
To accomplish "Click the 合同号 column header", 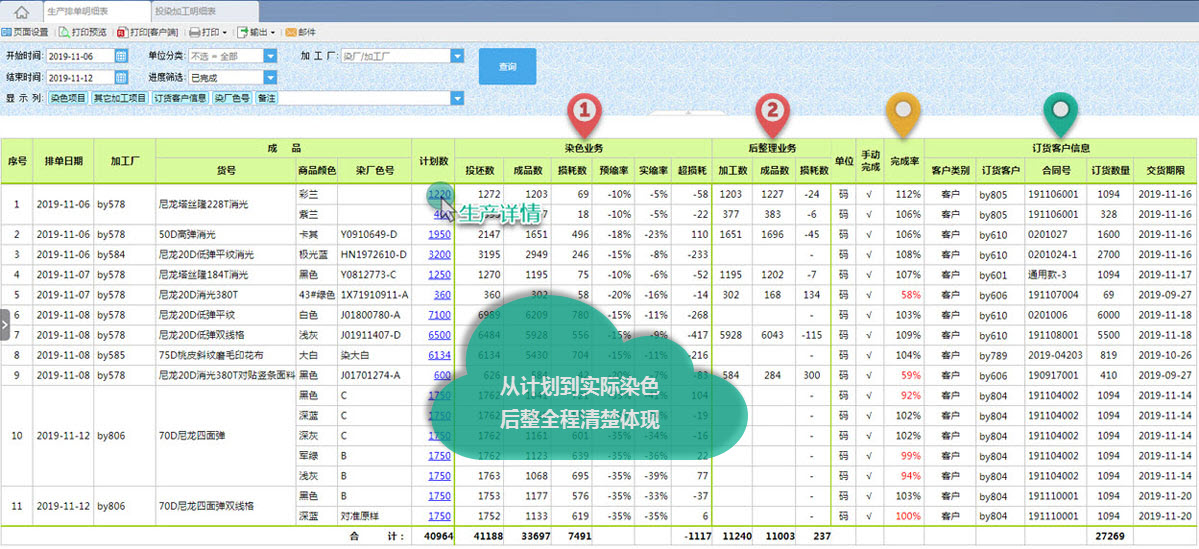I will 1056,170.
